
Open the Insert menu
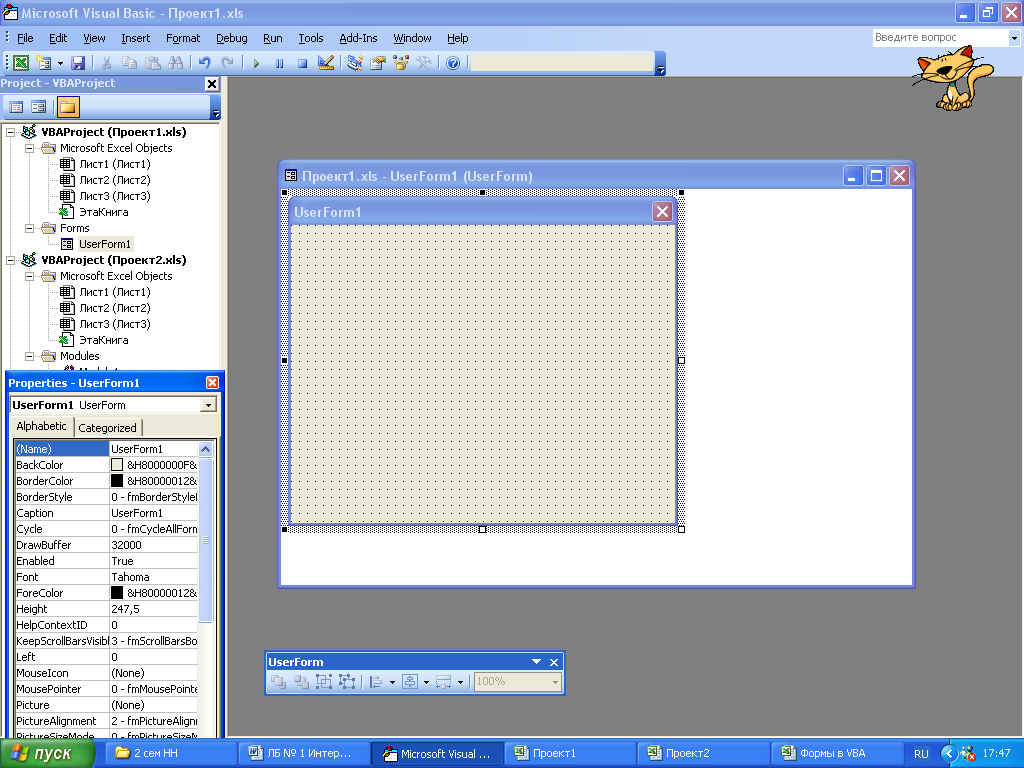(135, 38)
